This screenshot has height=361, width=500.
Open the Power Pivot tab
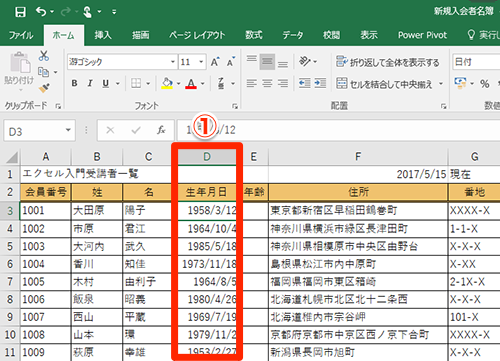pyautogui.click(x=422, y=35)
